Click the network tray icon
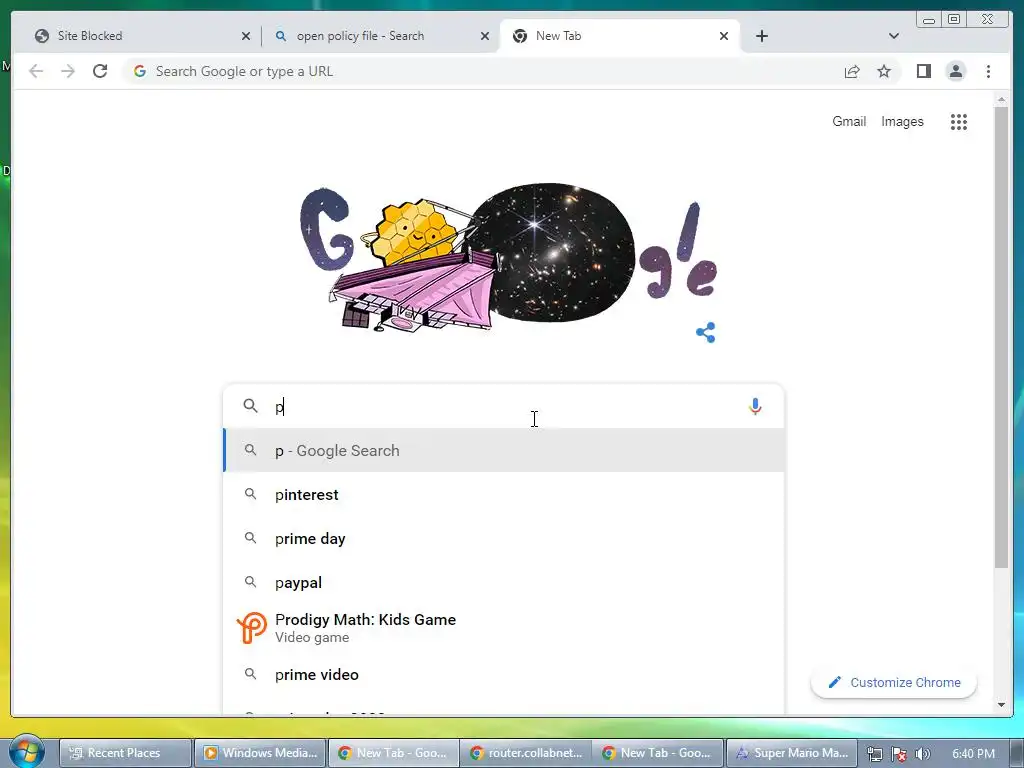Screen dimensions: 1024x768 click(874, 754)
